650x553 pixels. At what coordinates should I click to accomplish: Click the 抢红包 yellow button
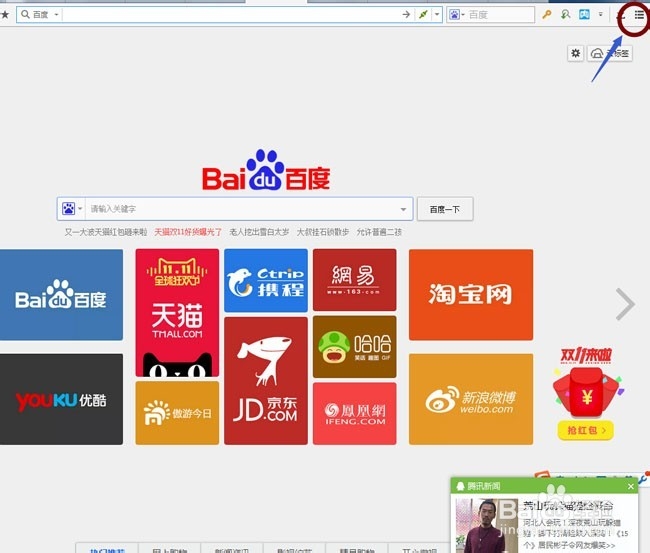pos(585,430)
